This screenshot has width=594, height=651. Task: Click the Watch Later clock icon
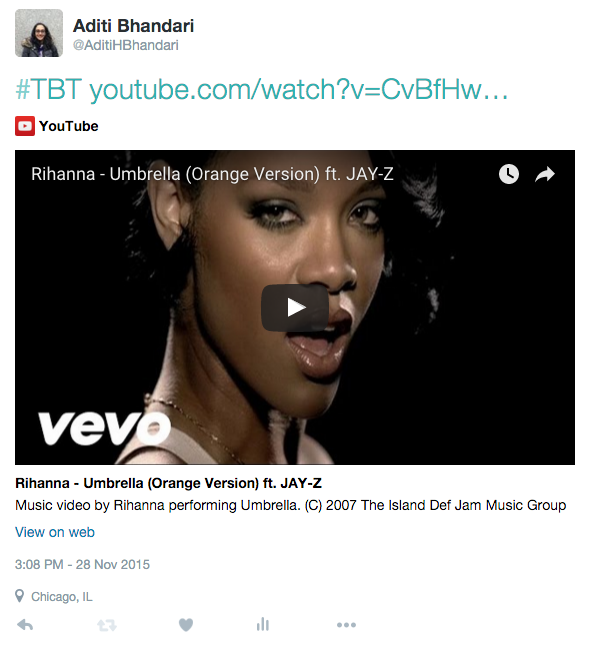click(508, 174)
